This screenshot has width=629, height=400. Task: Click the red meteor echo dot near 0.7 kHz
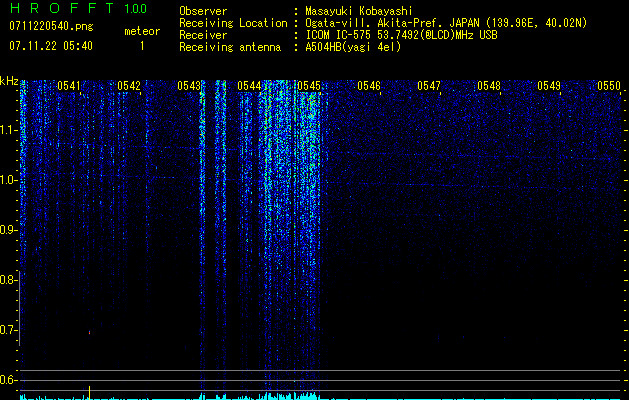coord(89,333)
